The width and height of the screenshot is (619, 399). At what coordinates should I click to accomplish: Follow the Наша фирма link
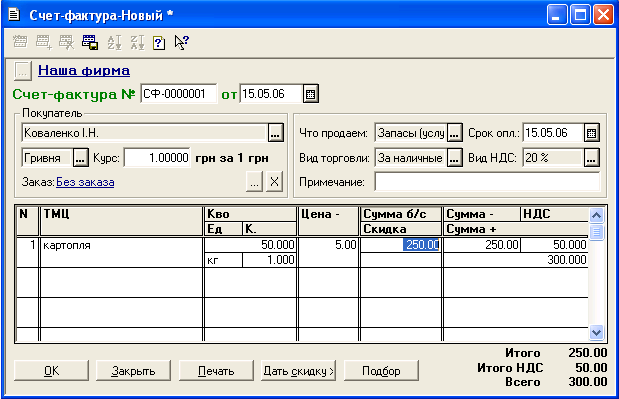pyautogui.click(x=84, y=71)
